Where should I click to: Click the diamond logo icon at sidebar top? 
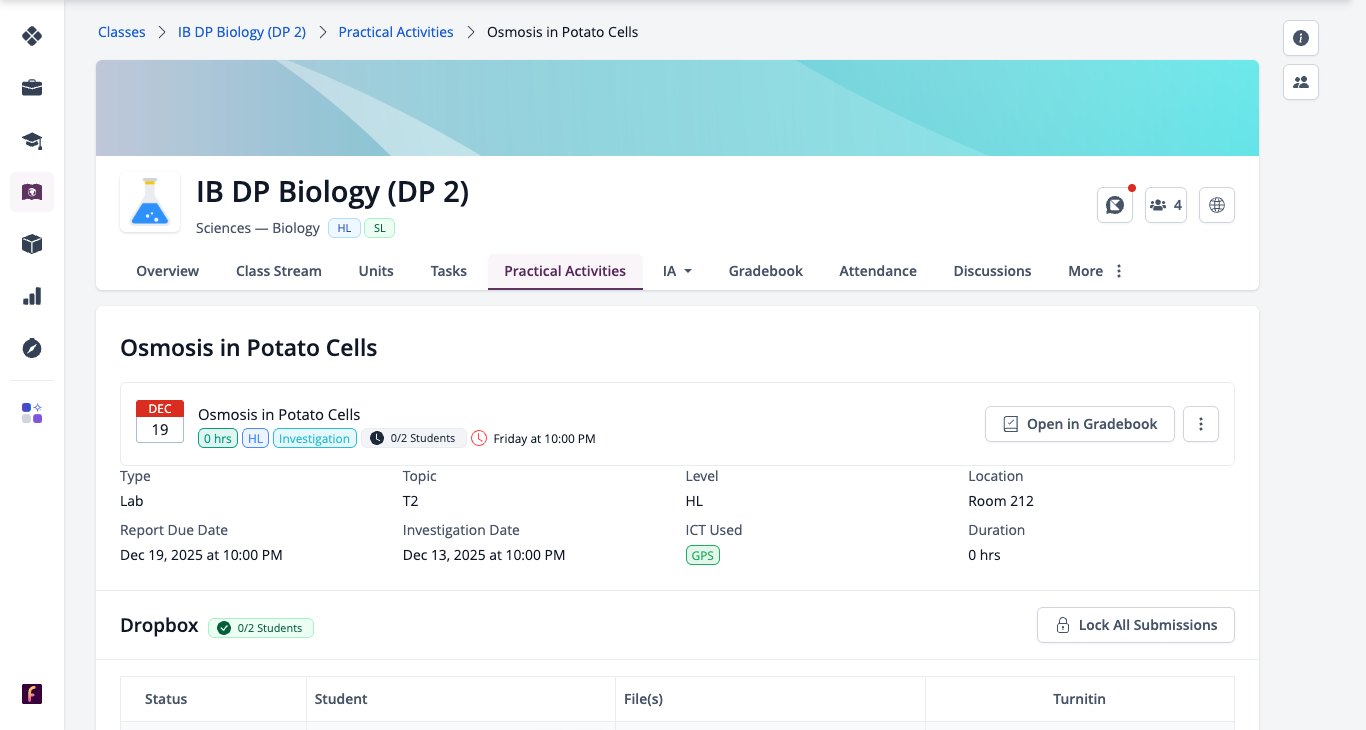[32, 36]
